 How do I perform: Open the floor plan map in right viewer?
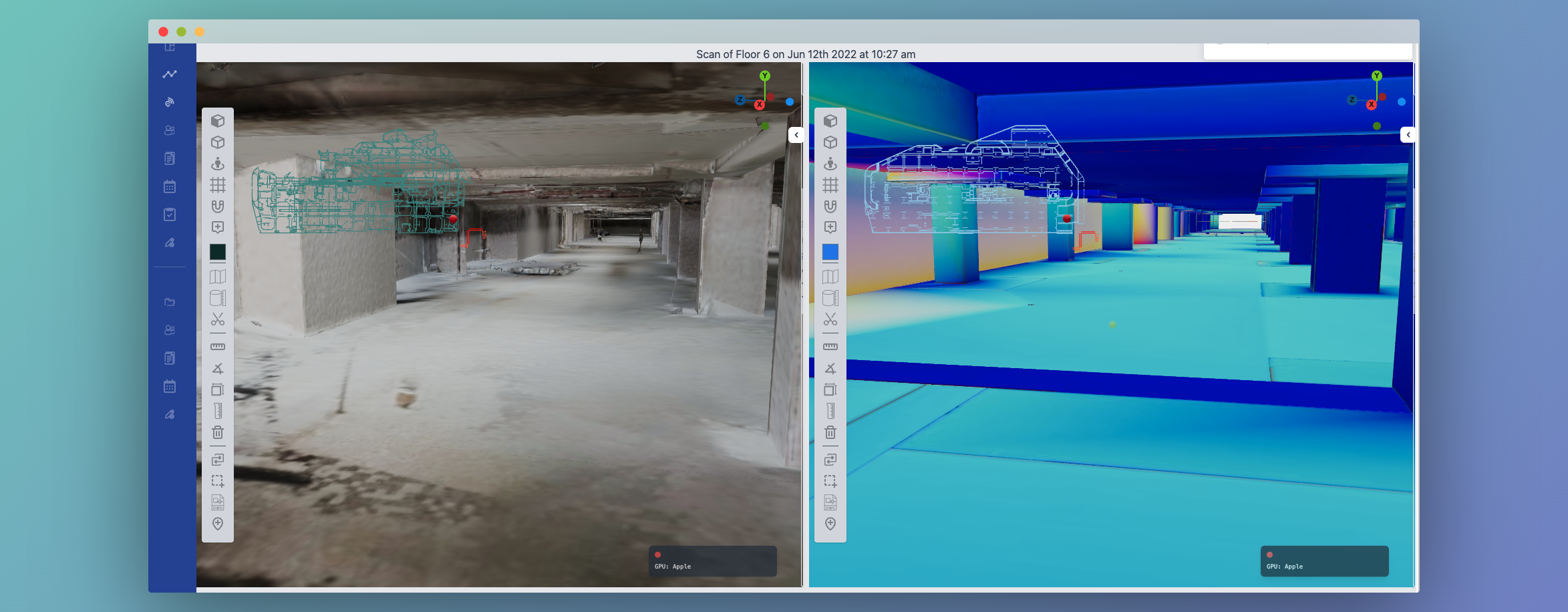point(830,277)
